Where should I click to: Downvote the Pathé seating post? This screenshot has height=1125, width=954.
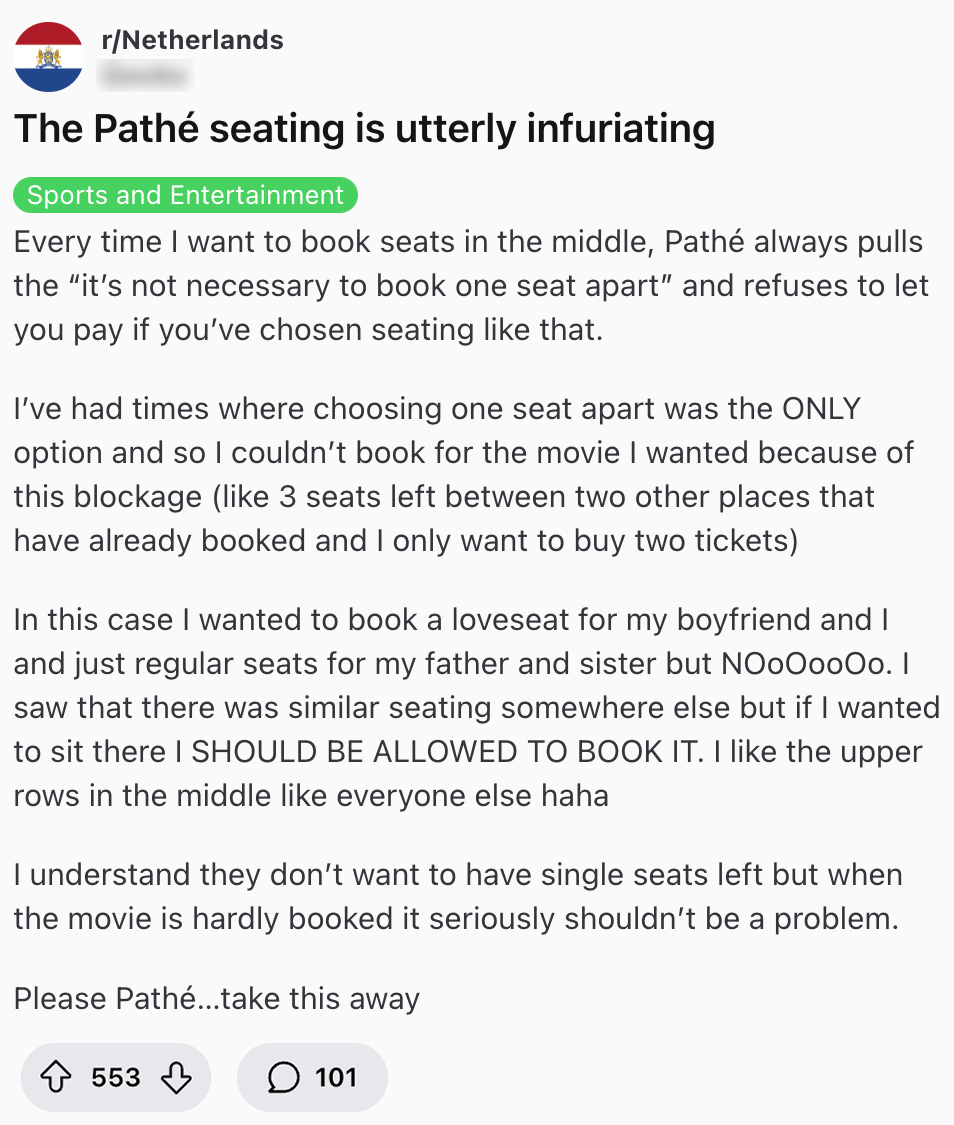[x=176, y=1077]
